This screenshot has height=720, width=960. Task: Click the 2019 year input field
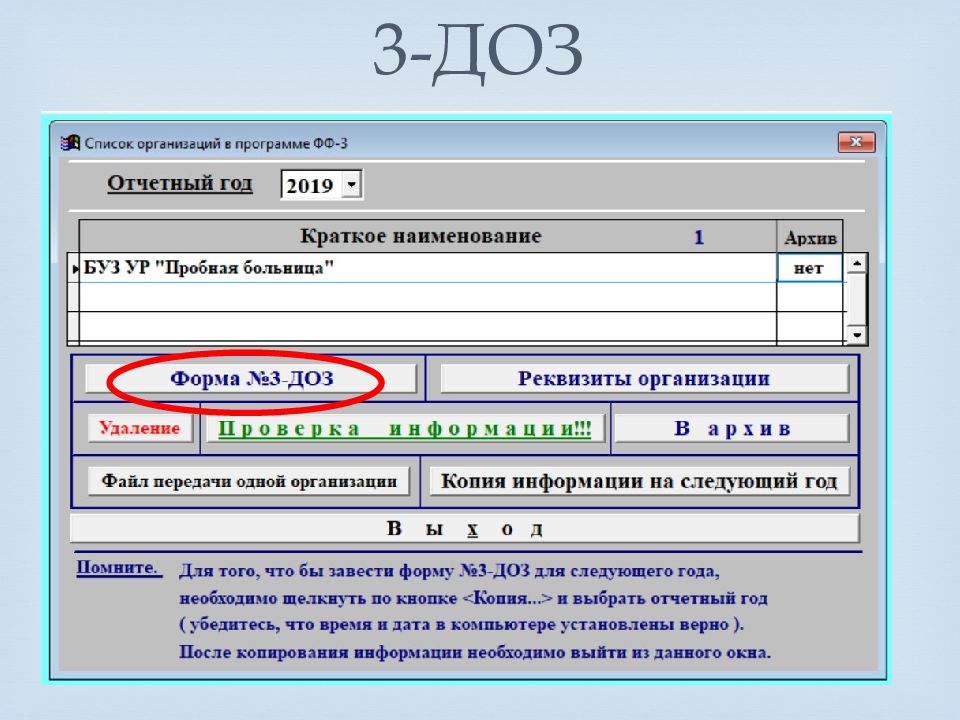(x=311, y=186)
